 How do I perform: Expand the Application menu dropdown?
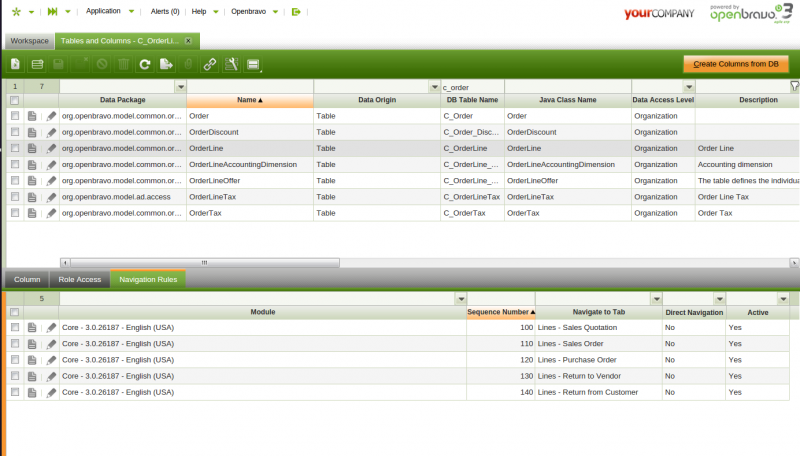pyautogui.click(x=110, y=11)
